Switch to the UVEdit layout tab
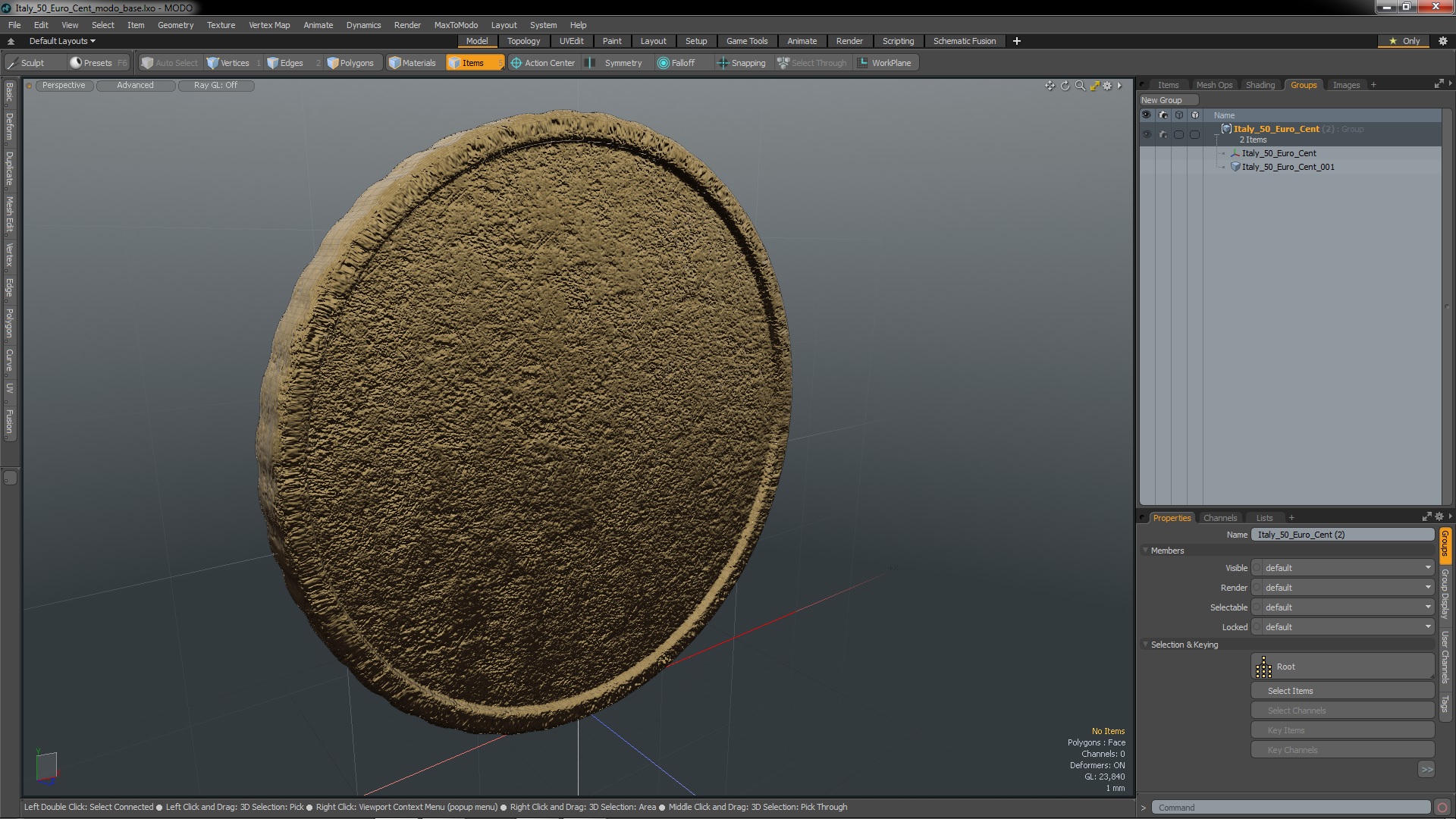The image size is (1456, 819). (571, 41)
